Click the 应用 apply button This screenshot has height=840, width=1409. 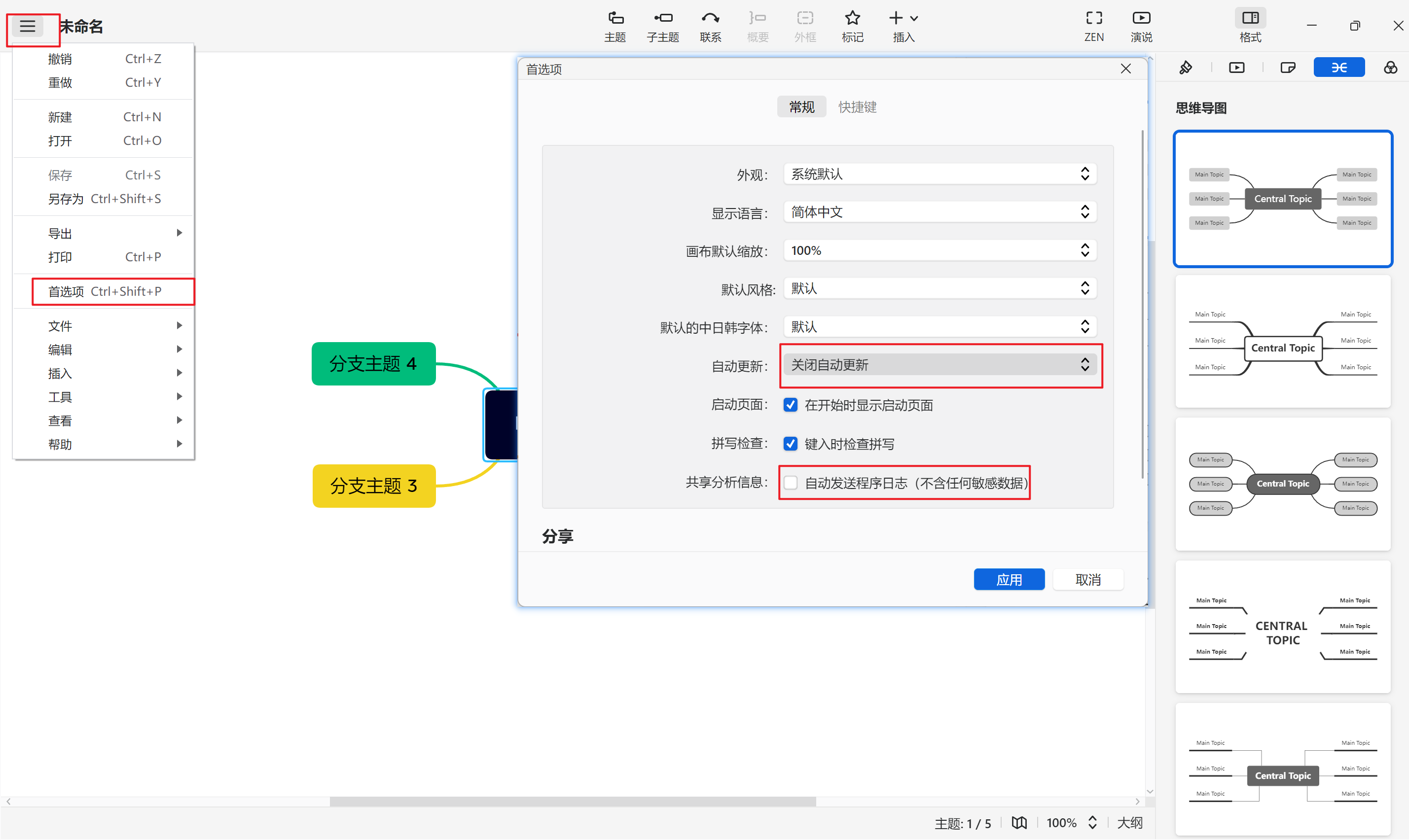(x=1009, y=579)
